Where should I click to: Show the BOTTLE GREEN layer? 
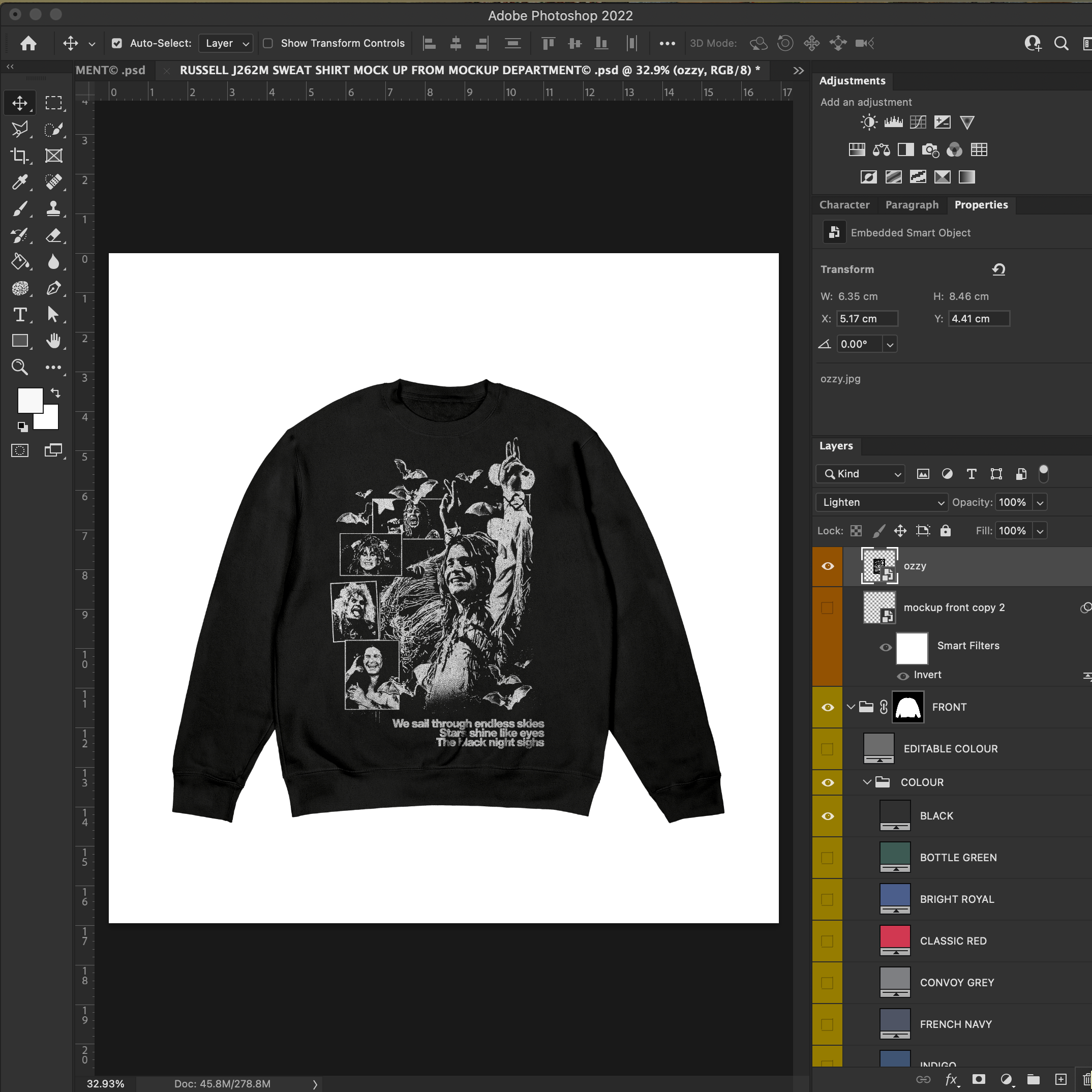click(x=827, y=858)
